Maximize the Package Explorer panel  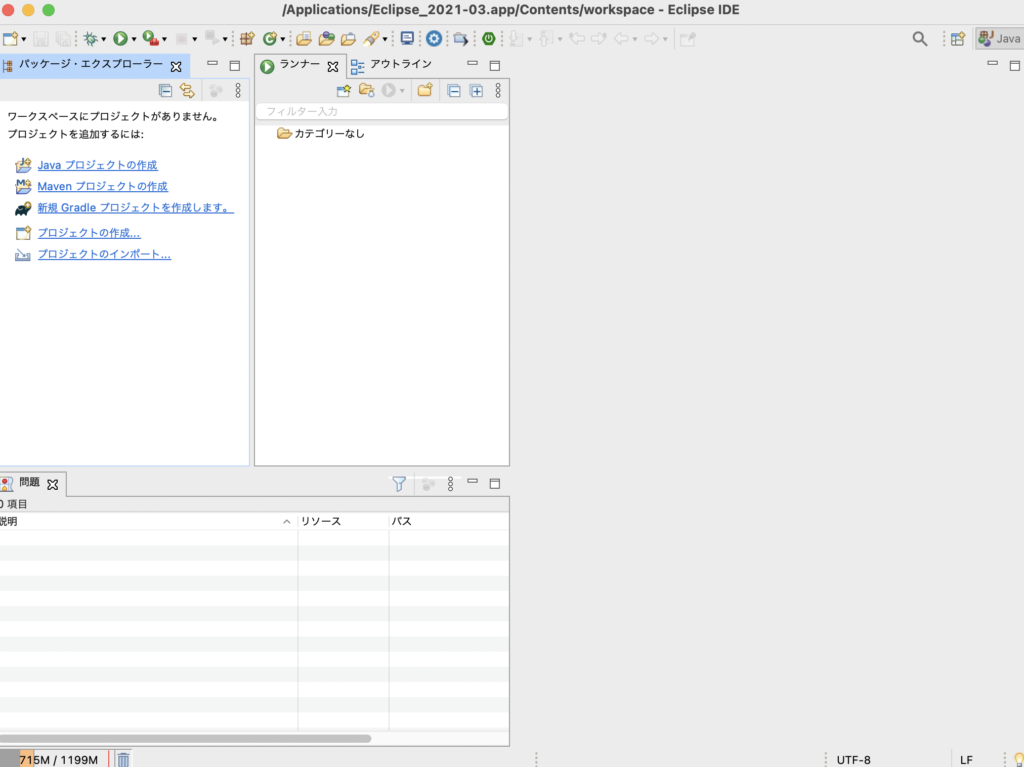tap(234, 65)
